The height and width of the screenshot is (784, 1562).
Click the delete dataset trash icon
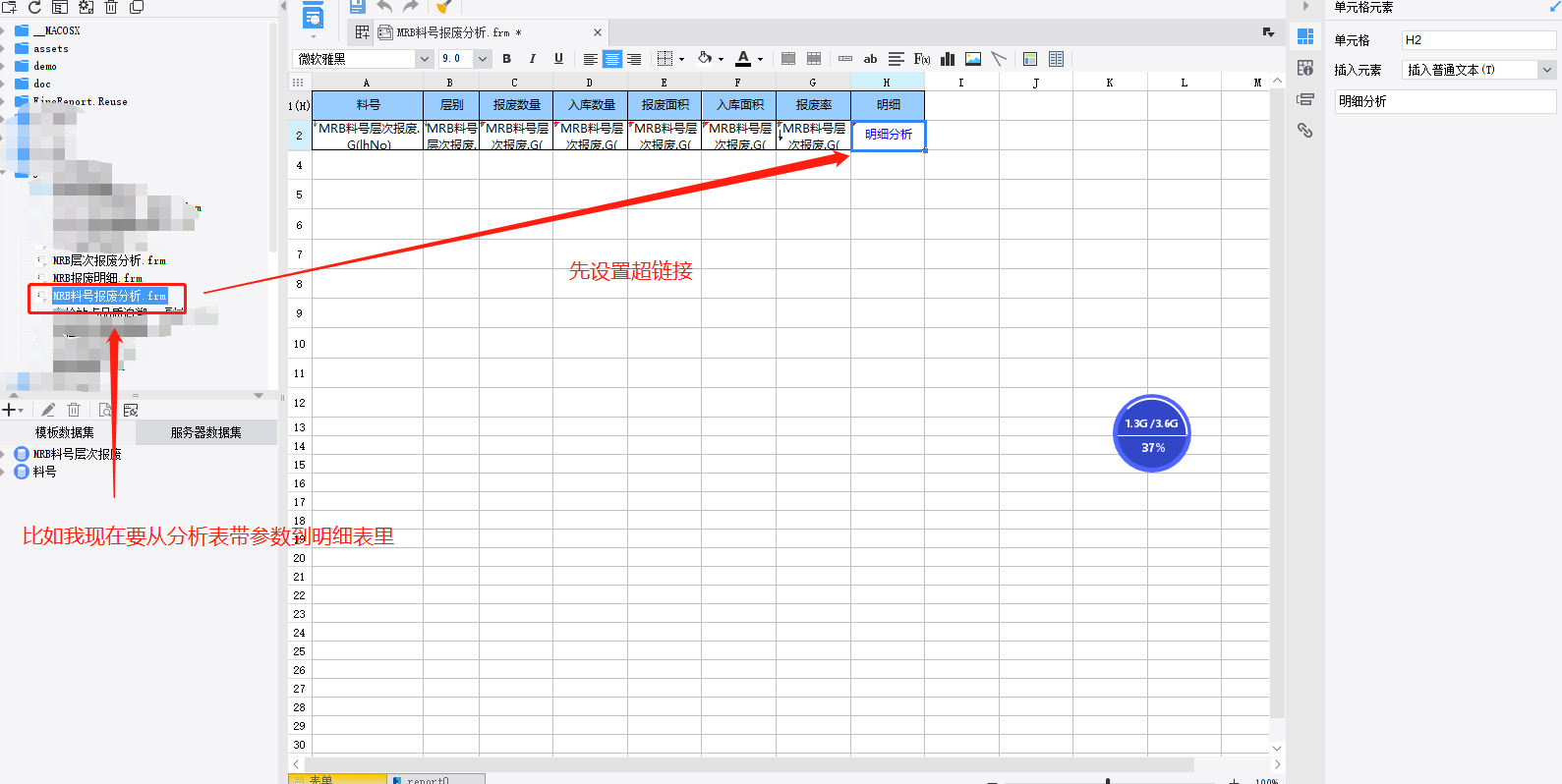[74, 410]
